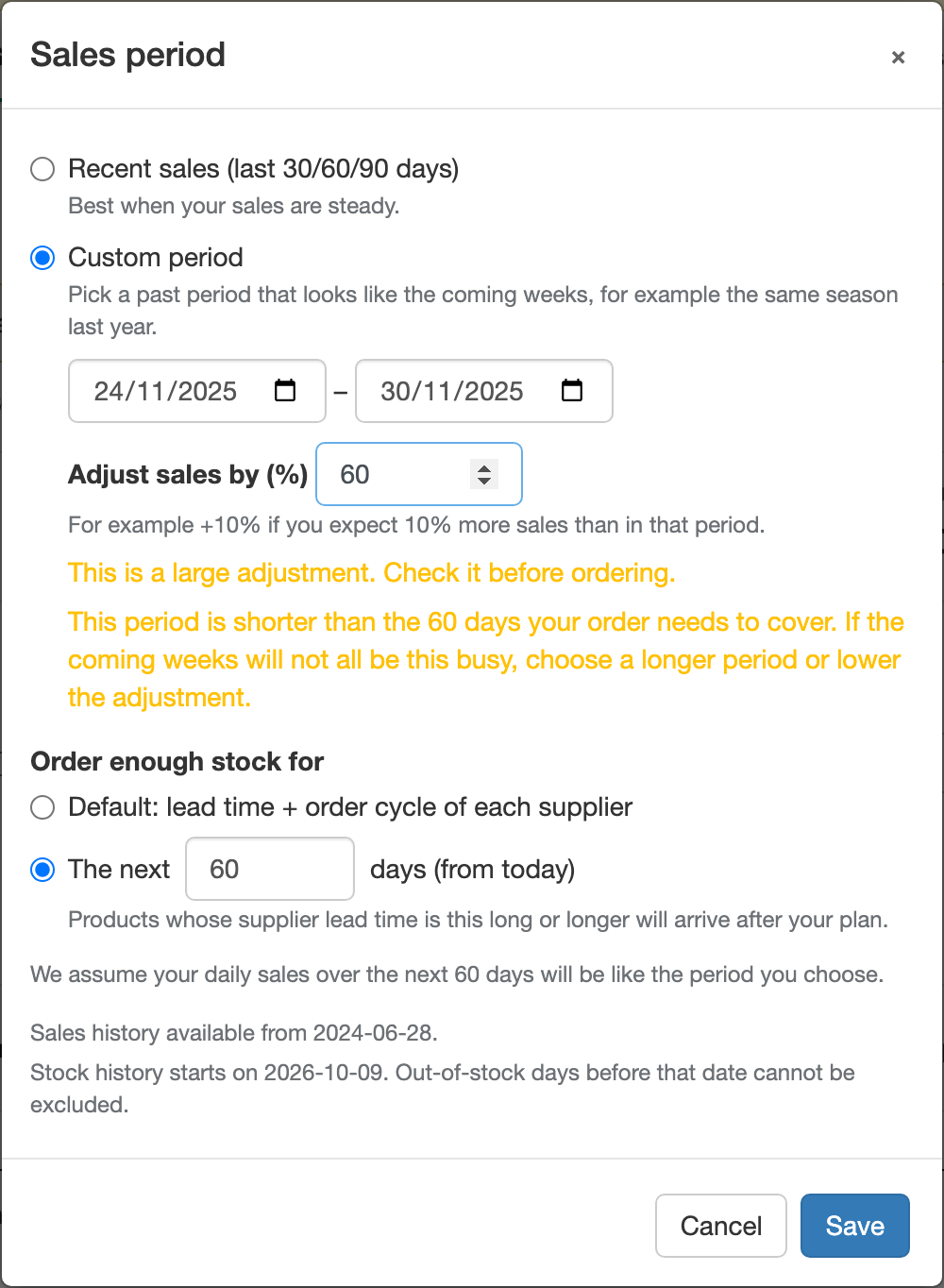Click the 'Recent sales (last 30/60/90 days)' label text
Screen dimensions: 944x1288
[263, 169]
